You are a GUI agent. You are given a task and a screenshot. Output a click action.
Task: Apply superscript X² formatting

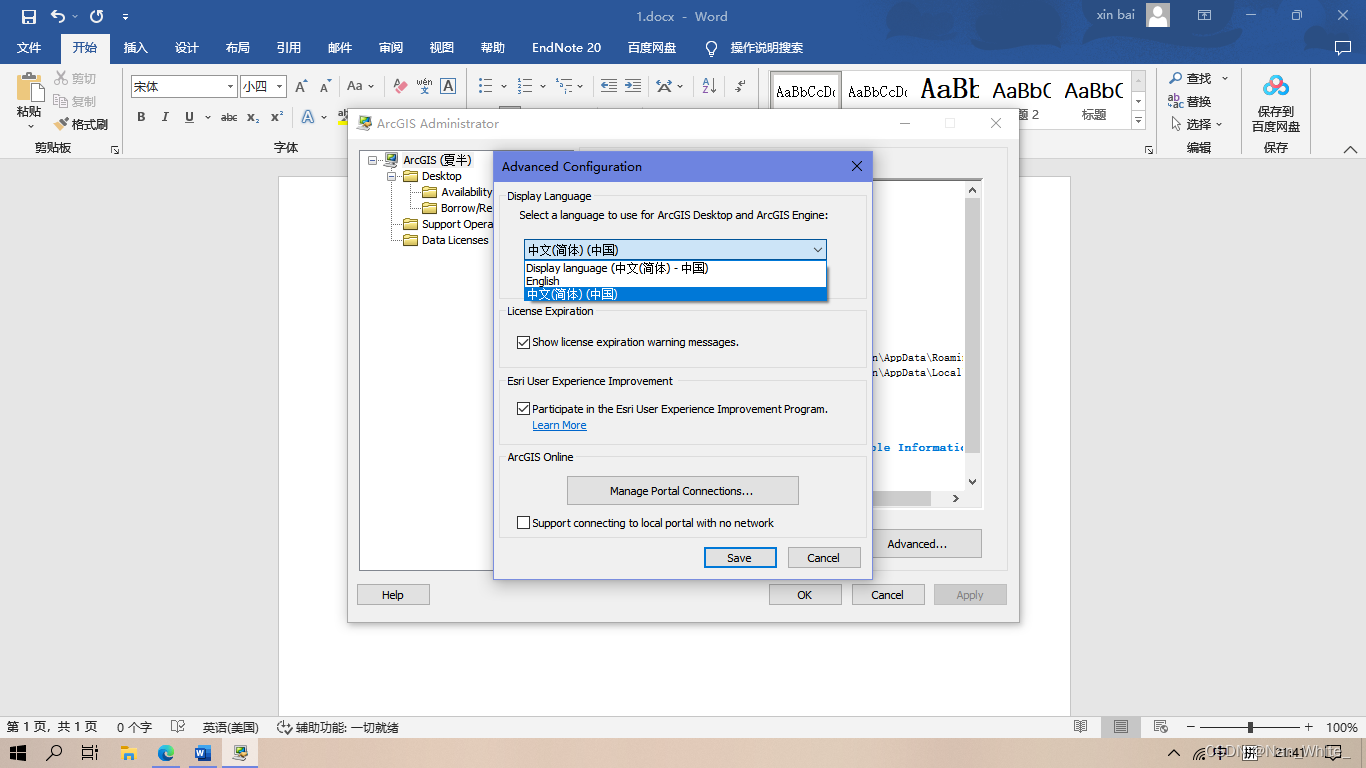tap(277, 117)
